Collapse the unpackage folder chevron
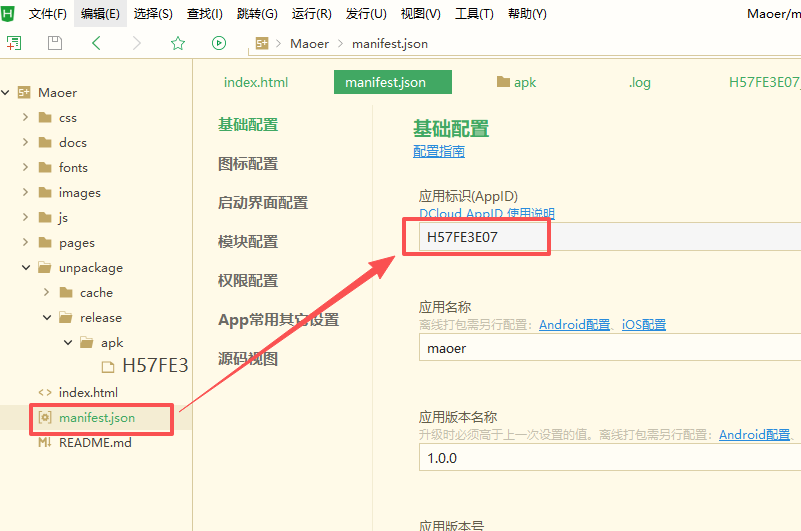This screenshot has height=531, width=801. click(x=26, y=267)
